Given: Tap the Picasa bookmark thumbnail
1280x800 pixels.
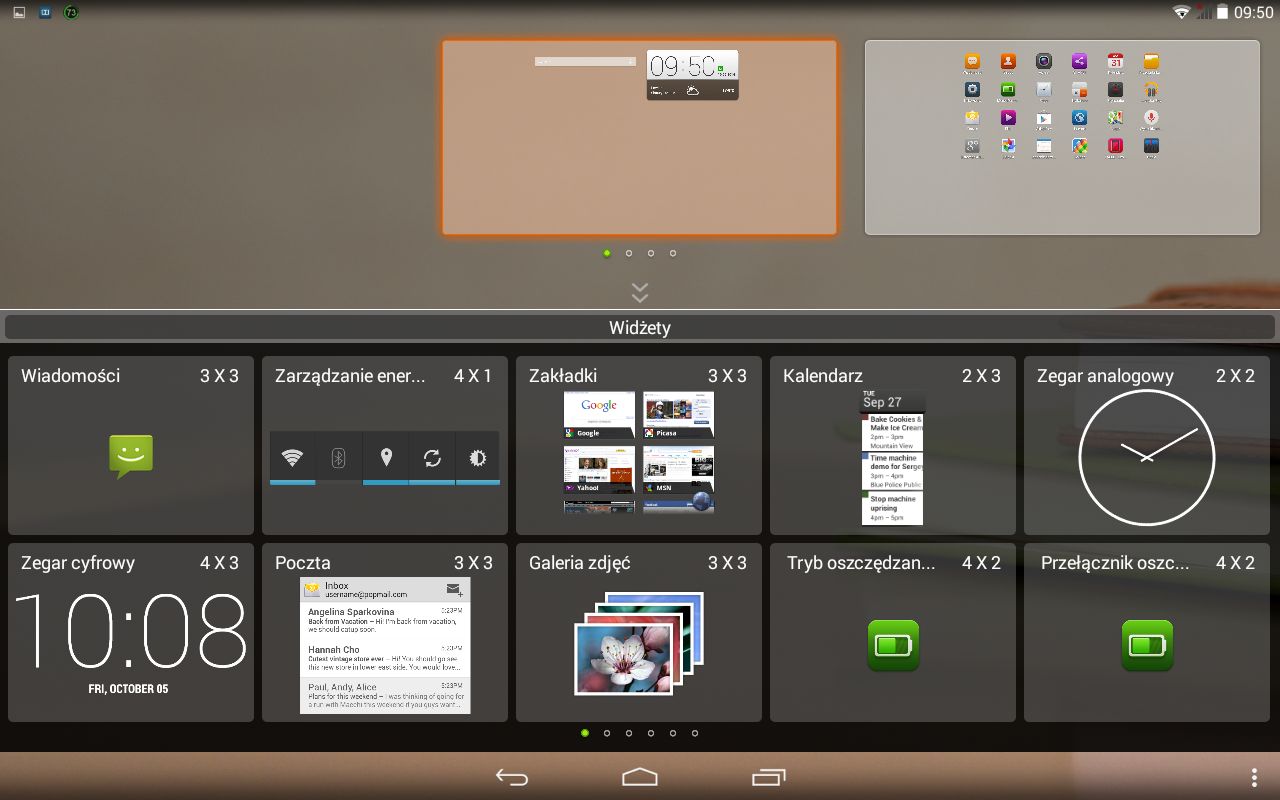Looking at the screenshot, I should [678, 415].
